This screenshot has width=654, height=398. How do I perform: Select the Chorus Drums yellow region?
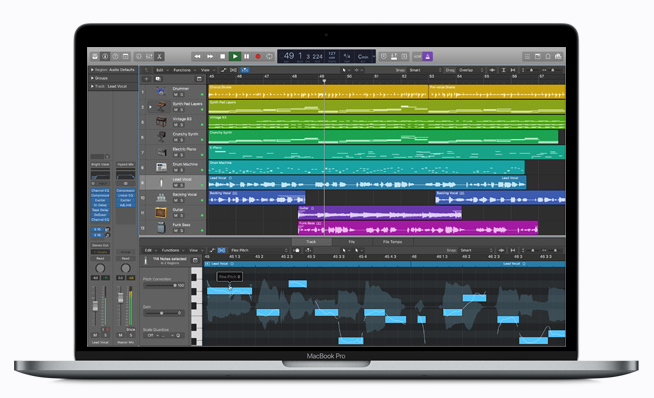click(x=318, y=92)
